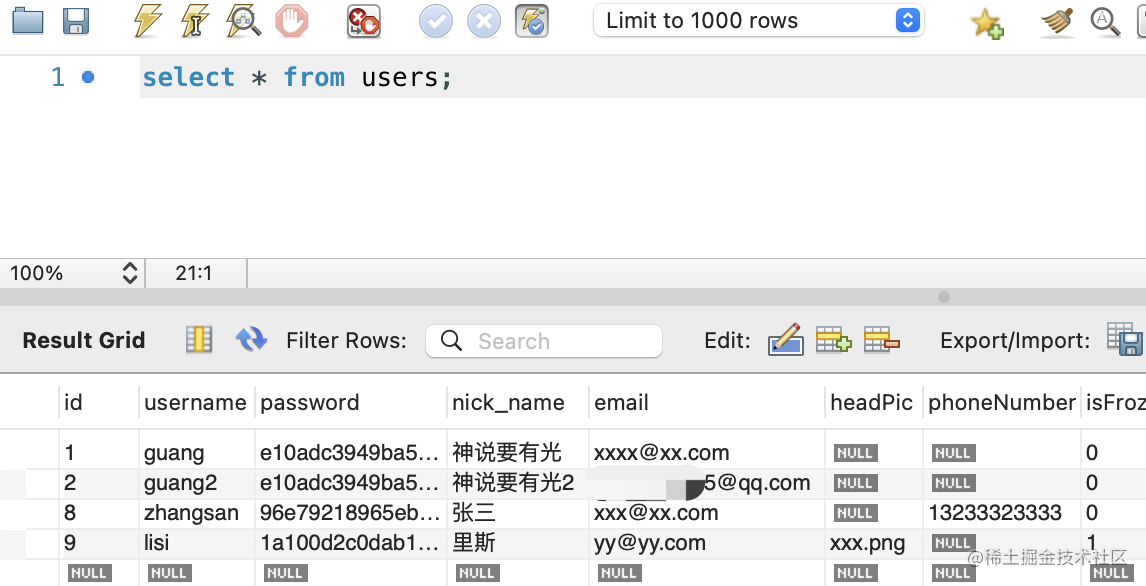This screenshot has height=586, width=1146.
Task: Select the zhangsan username cell
Action: [191, 513]
